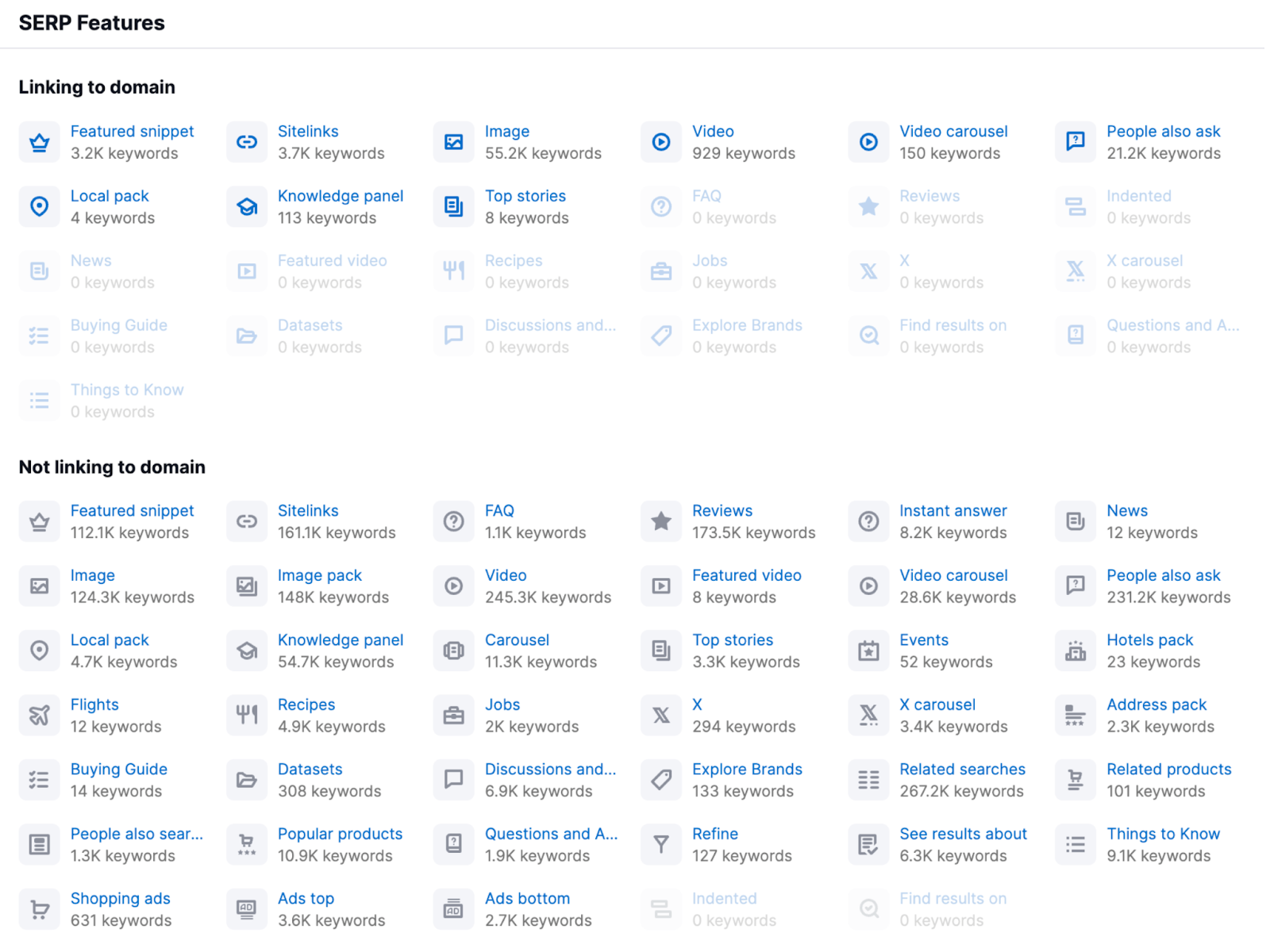Open People also ask link with 21.2K keywords

click(x=1163, y=132)
